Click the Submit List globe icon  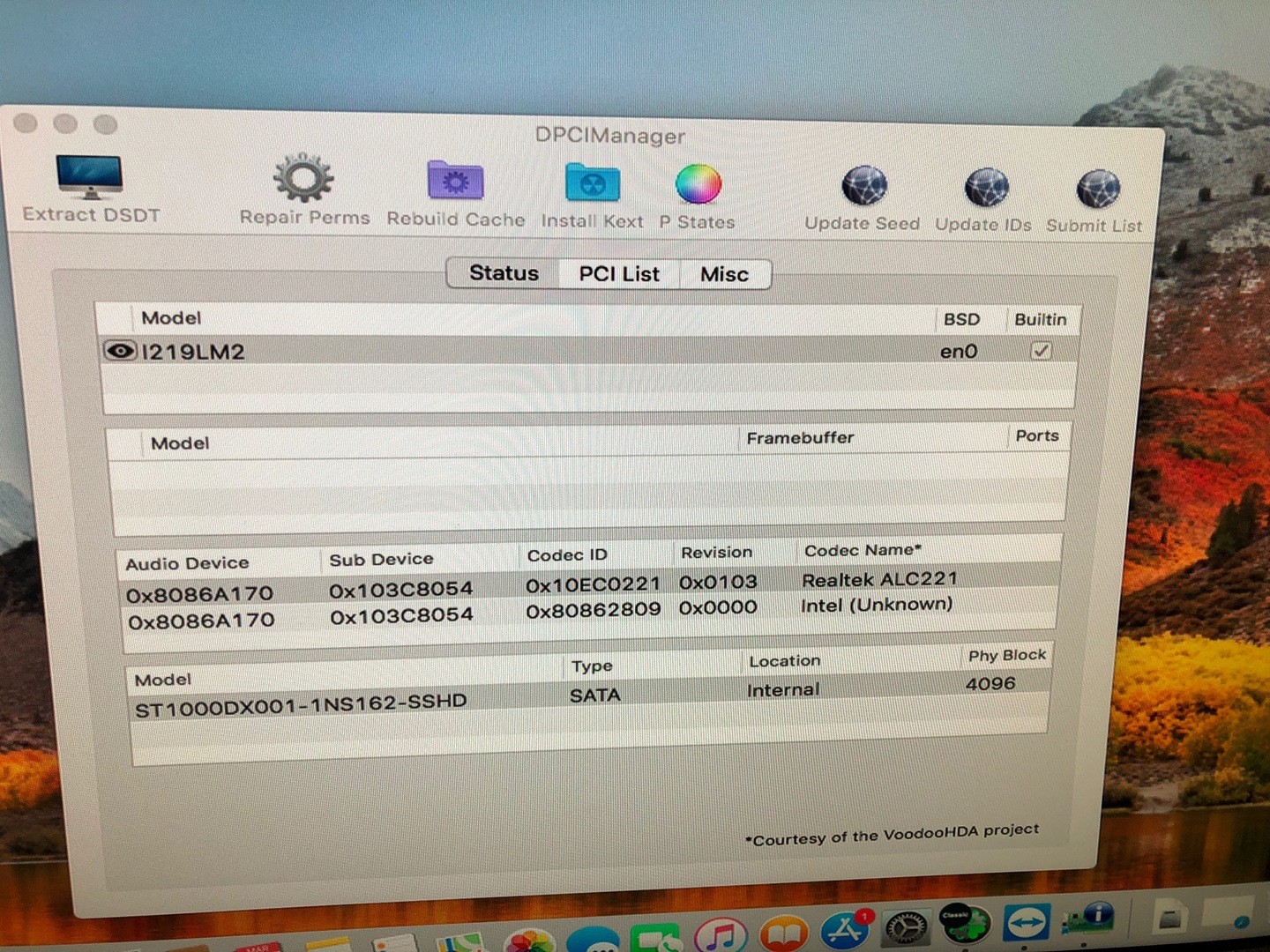(1098, 190)
